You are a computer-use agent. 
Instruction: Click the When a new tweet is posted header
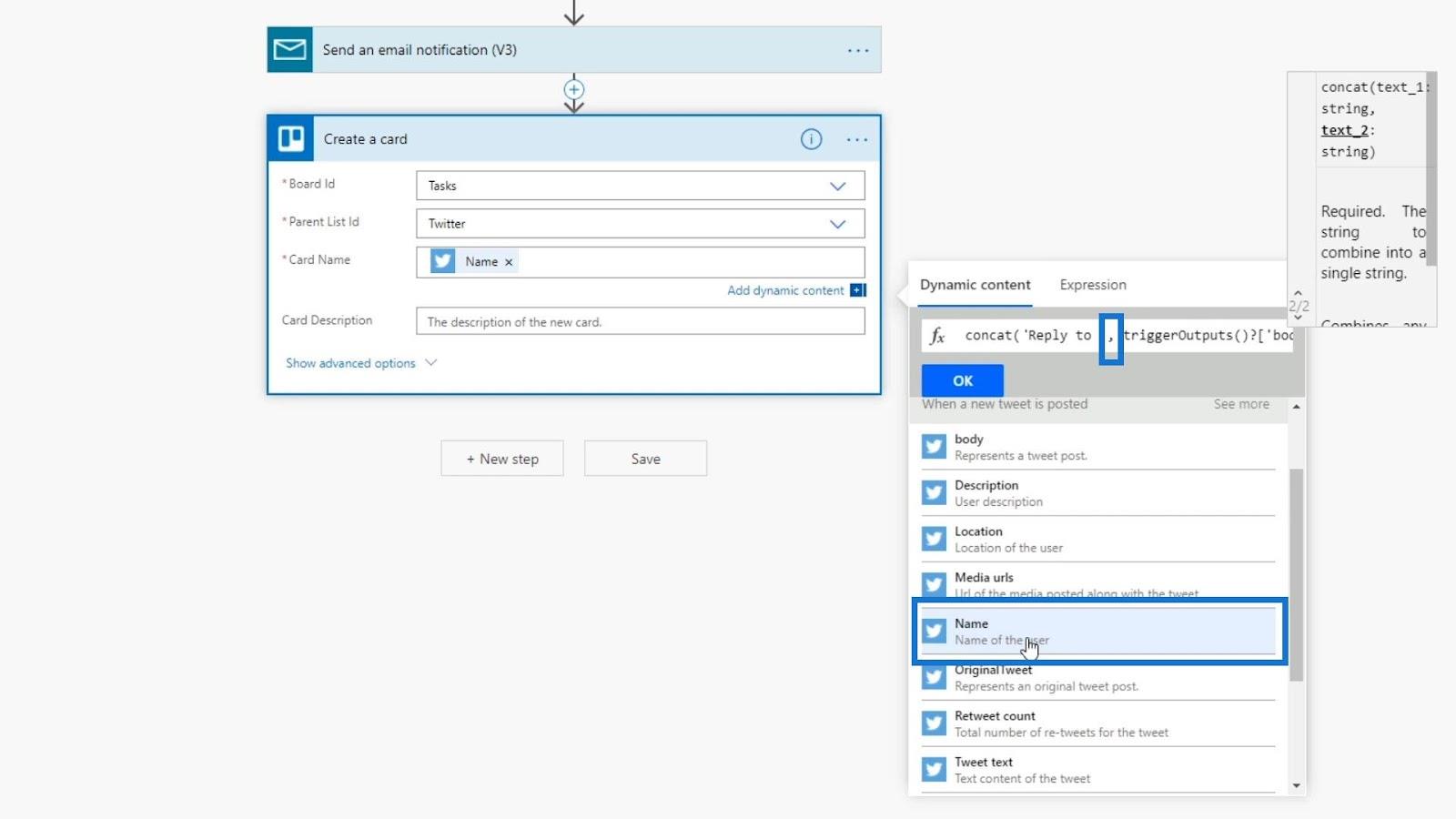pos(1005,404)
